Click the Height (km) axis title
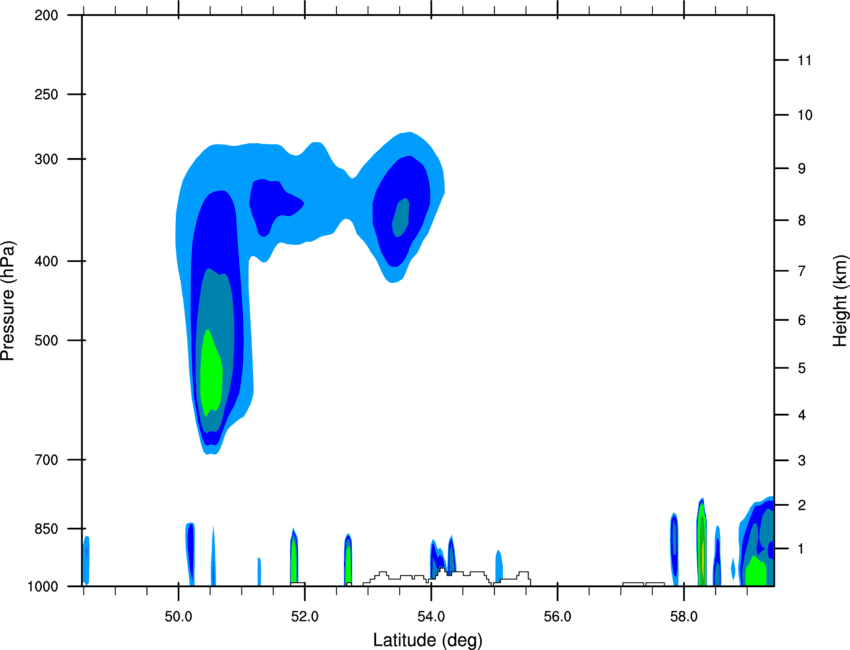 pyautogui.click(x=840, y=301)
